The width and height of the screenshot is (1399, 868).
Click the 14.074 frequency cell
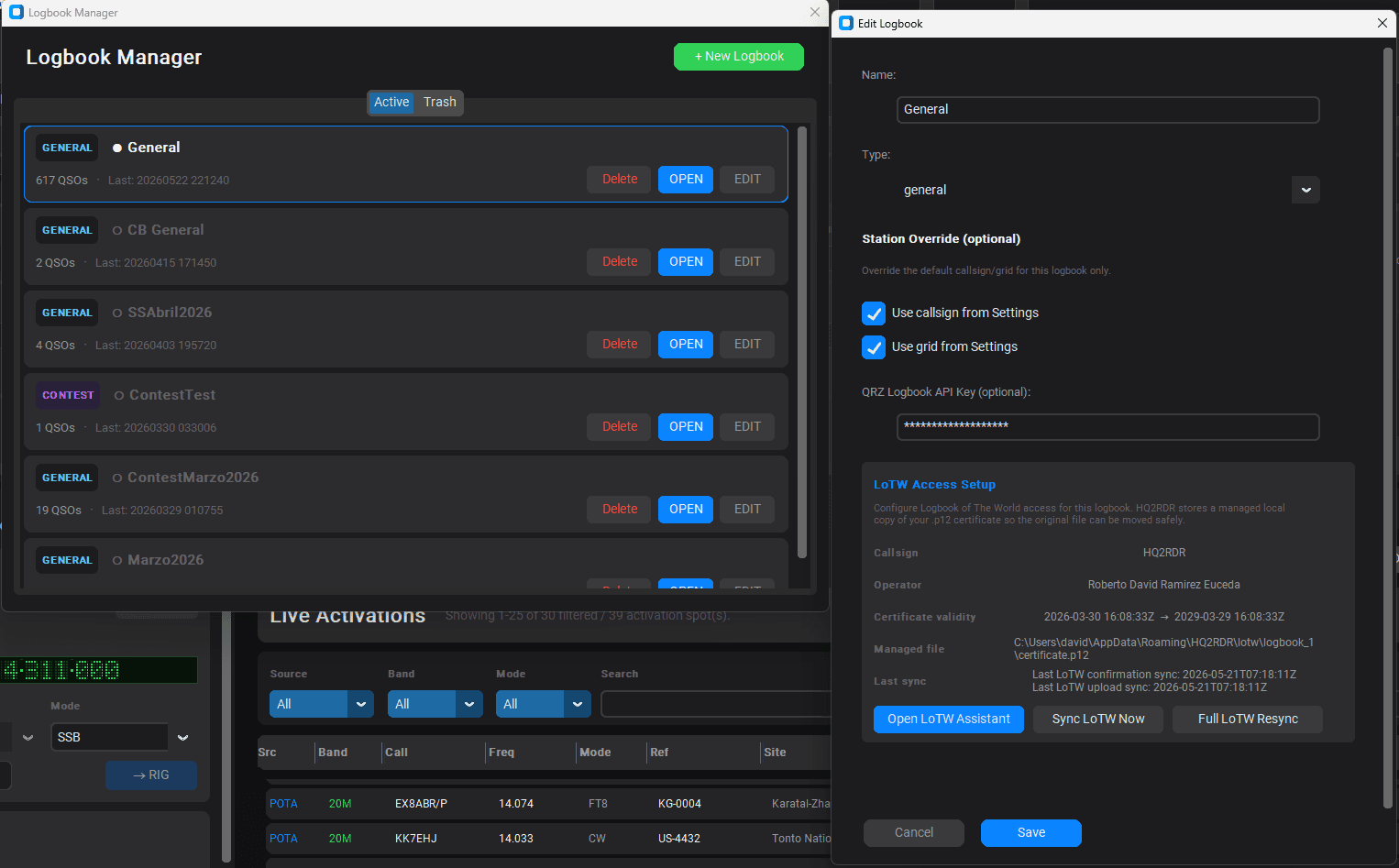(x=516, y=804)
